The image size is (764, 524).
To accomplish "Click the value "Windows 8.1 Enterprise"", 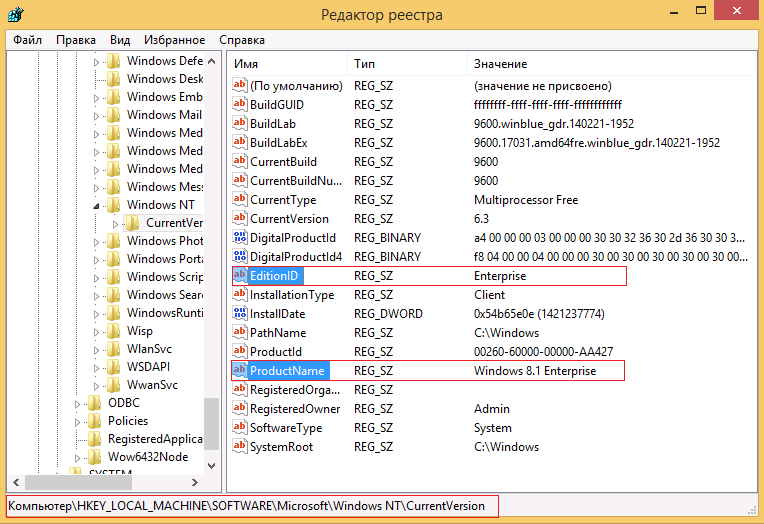I will click(535, 371).
